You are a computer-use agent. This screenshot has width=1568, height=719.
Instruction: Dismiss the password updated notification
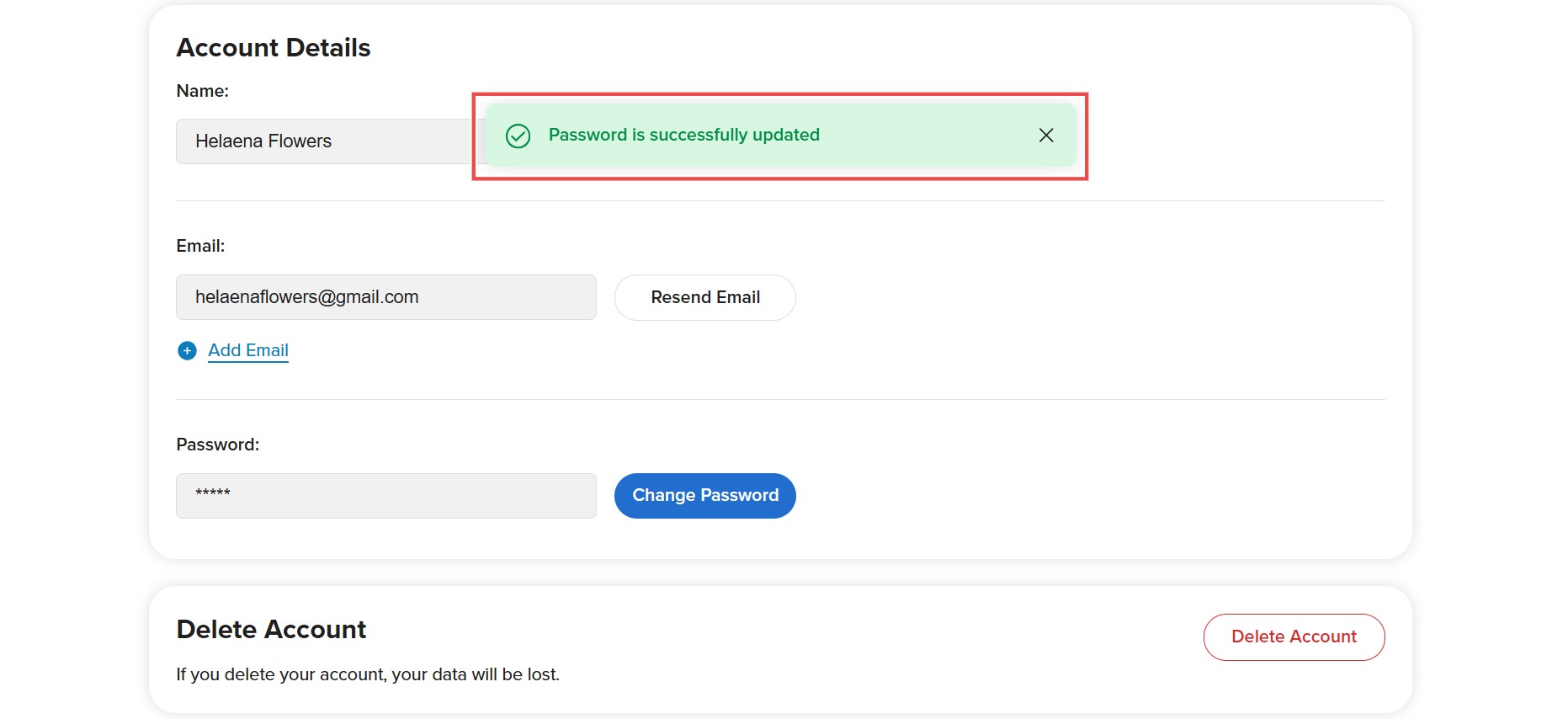(x=1046, y=136)
